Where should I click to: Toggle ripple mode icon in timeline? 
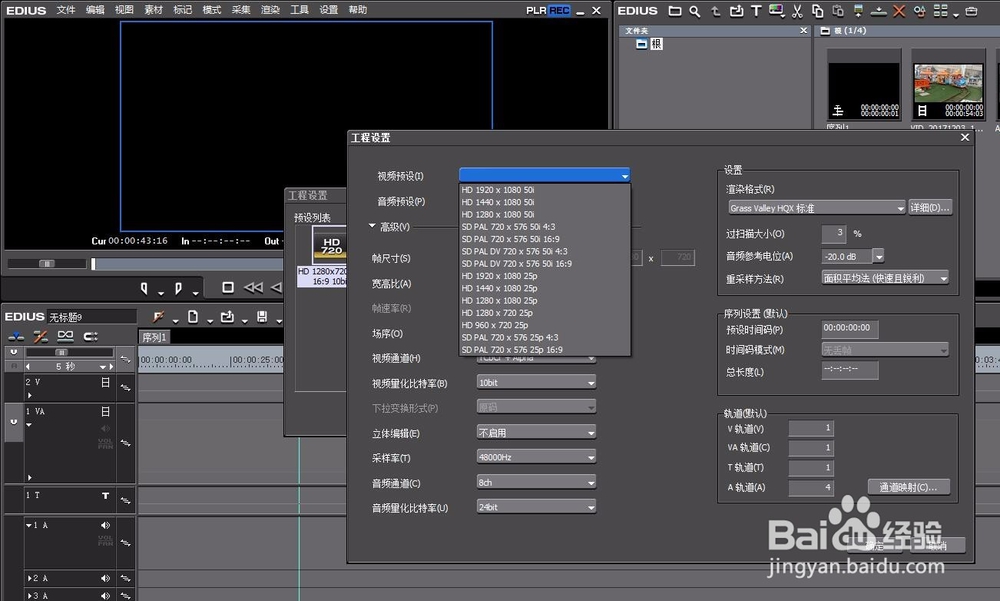tap(41, 336)
